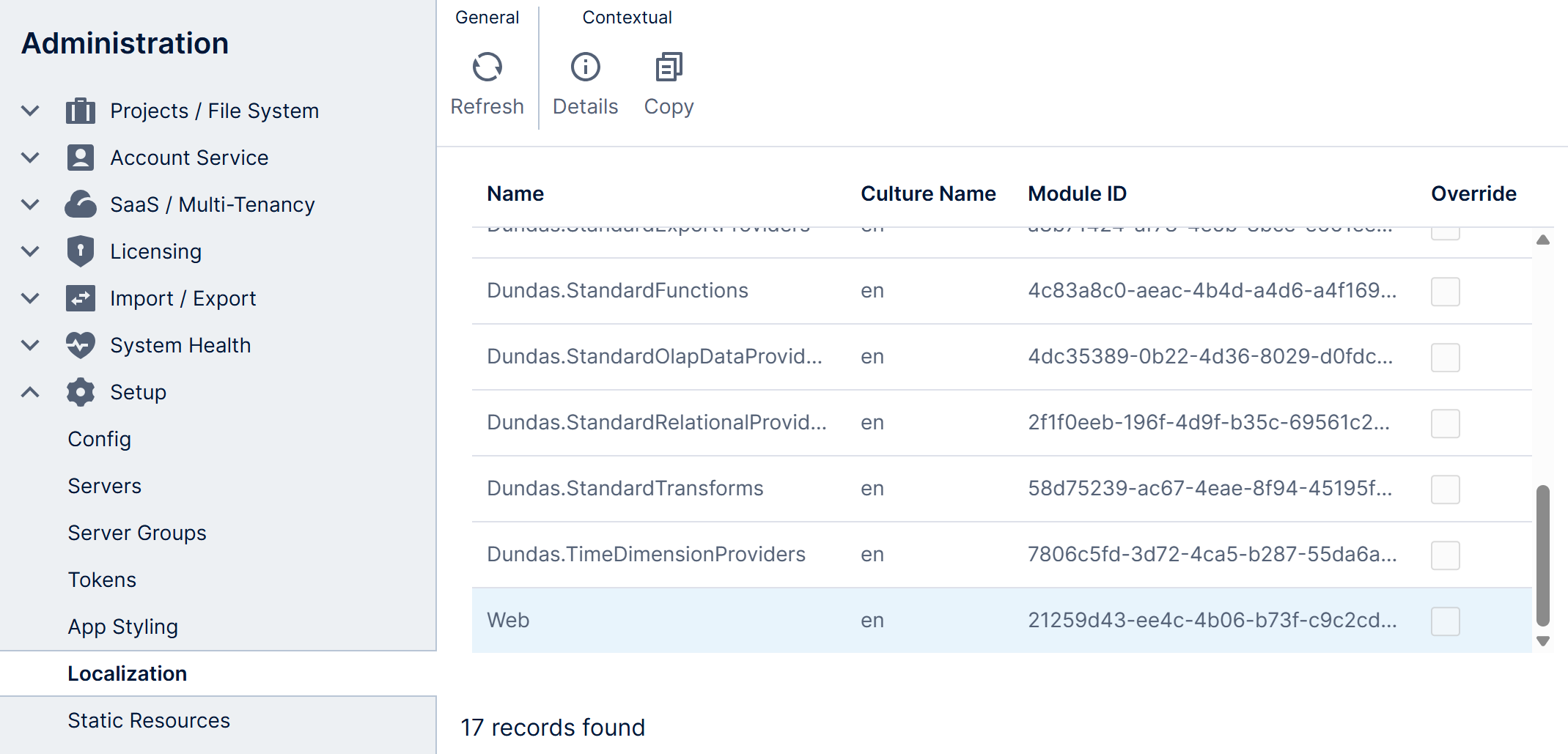Click the SaaS / Multi-Tenancy cloud icon

[x=81, y=204]
